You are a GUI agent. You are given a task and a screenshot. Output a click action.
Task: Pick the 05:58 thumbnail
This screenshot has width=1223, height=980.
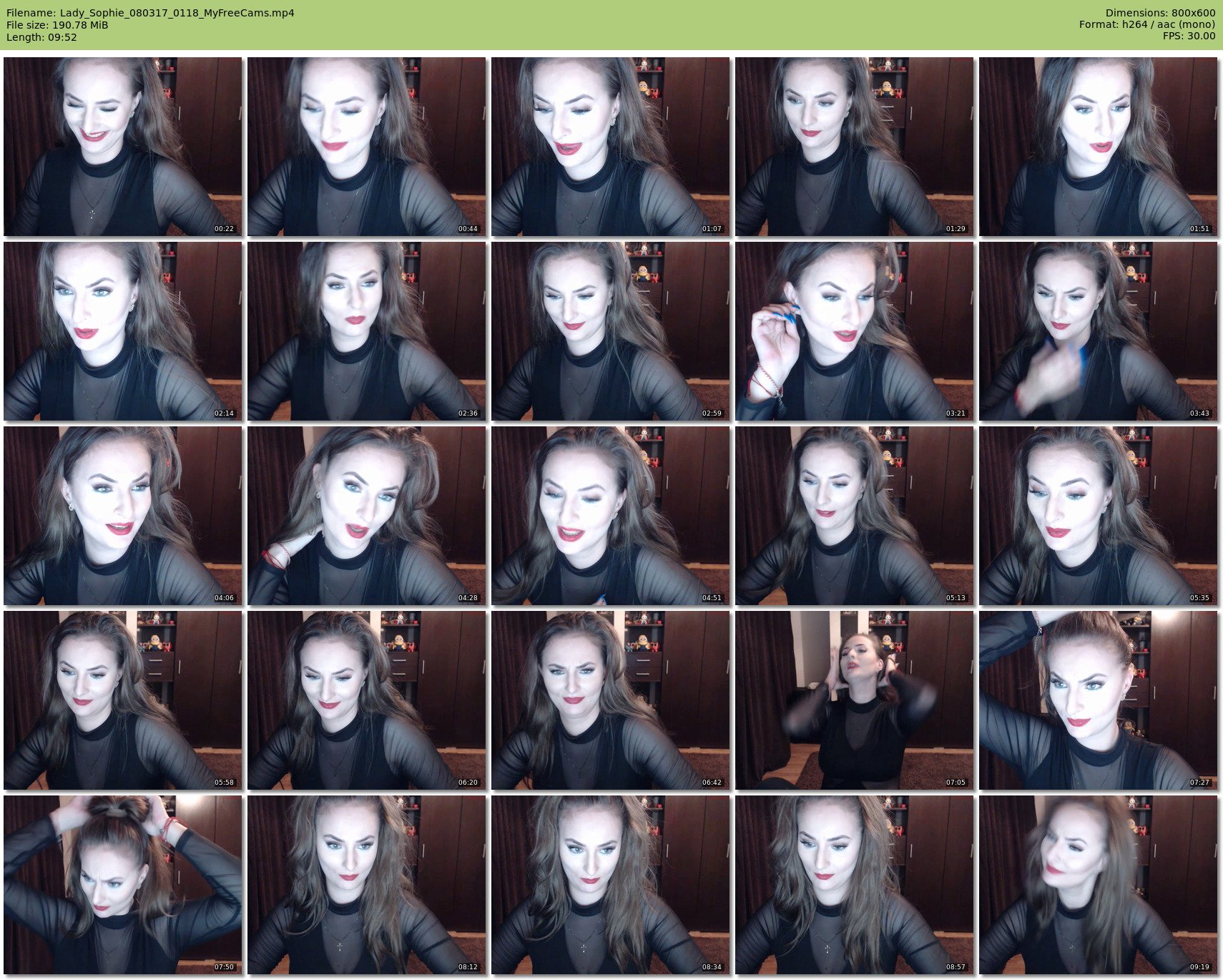(123, 700)
